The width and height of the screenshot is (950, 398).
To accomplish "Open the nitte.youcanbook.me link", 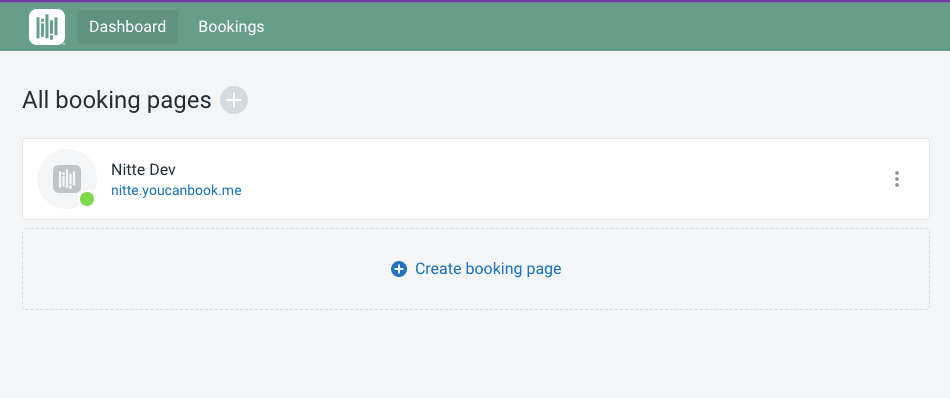I will click(x=176, y=190).
